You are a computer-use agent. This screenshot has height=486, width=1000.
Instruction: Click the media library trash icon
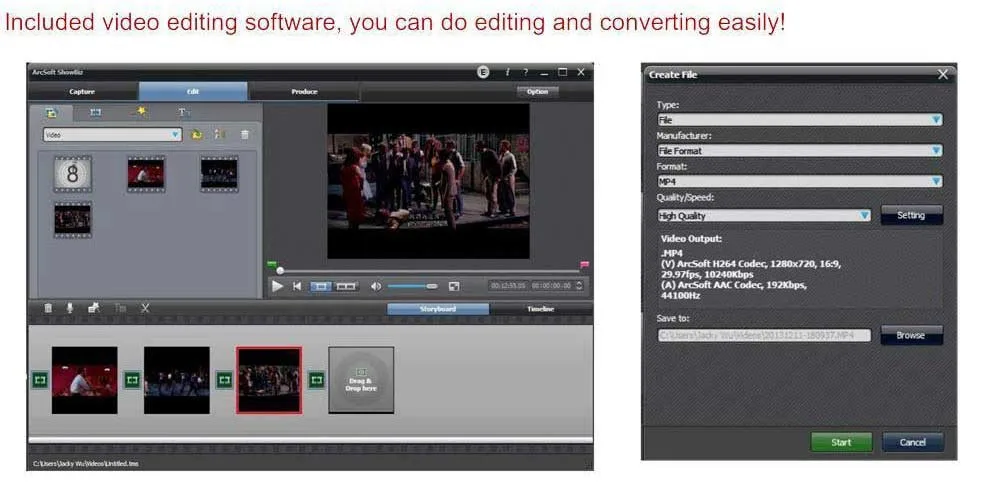pos(245,135)
